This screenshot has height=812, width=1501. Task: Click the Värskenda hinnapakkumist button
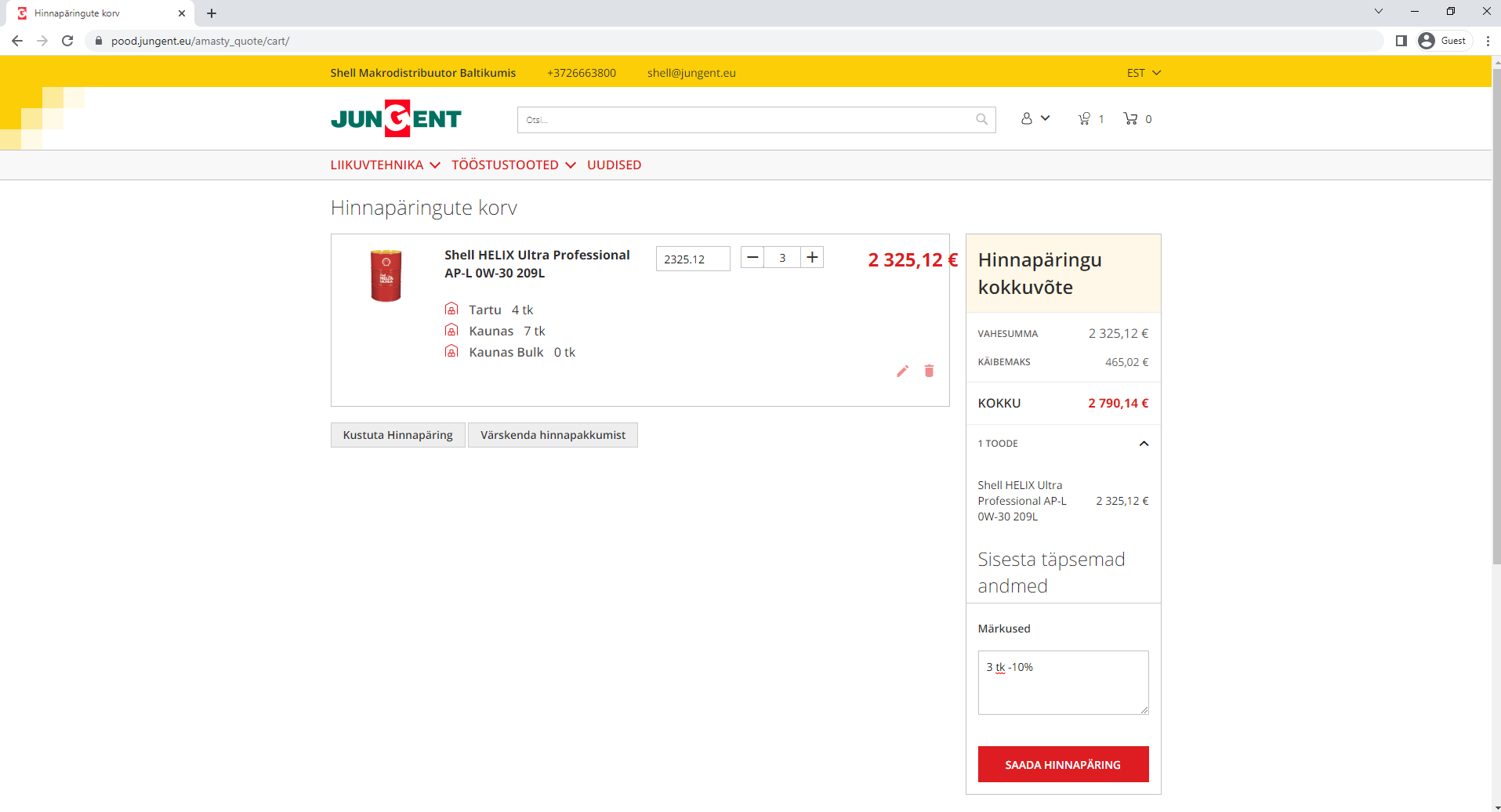[553, 435]
